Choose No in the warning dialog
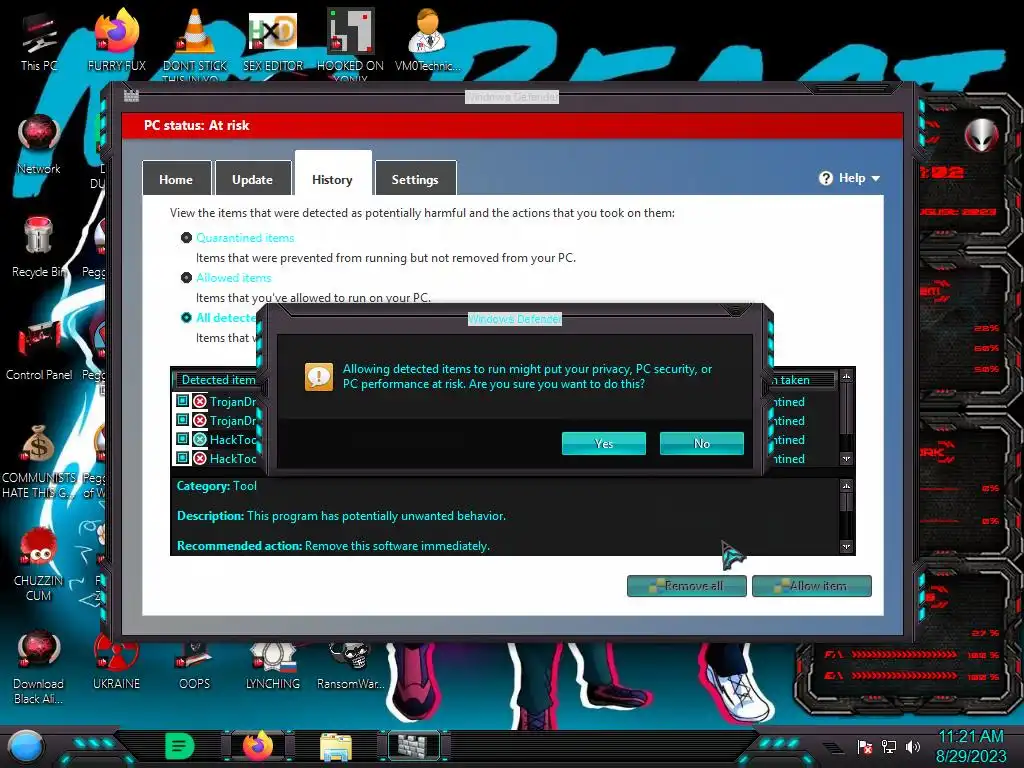This screenshot has width=1024, height=768. (701, 443)
